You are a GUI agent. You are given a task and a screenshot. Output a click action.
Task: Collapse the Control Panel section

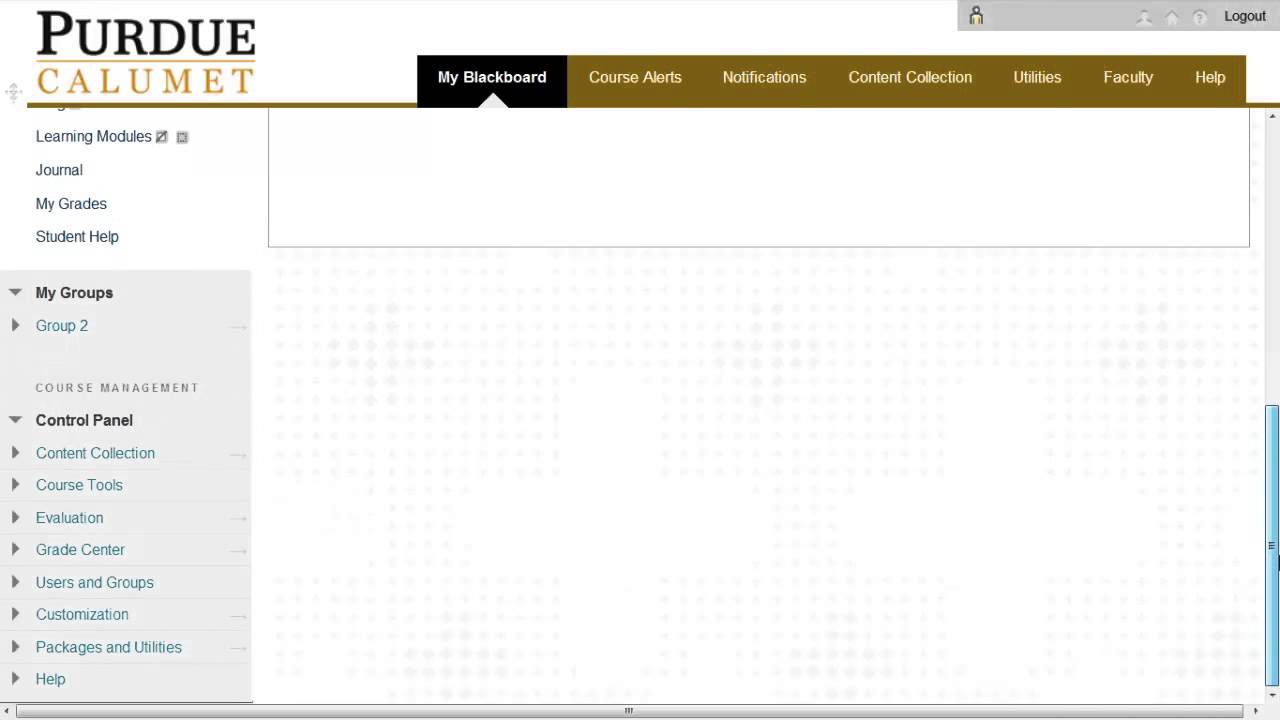[15, 420]
